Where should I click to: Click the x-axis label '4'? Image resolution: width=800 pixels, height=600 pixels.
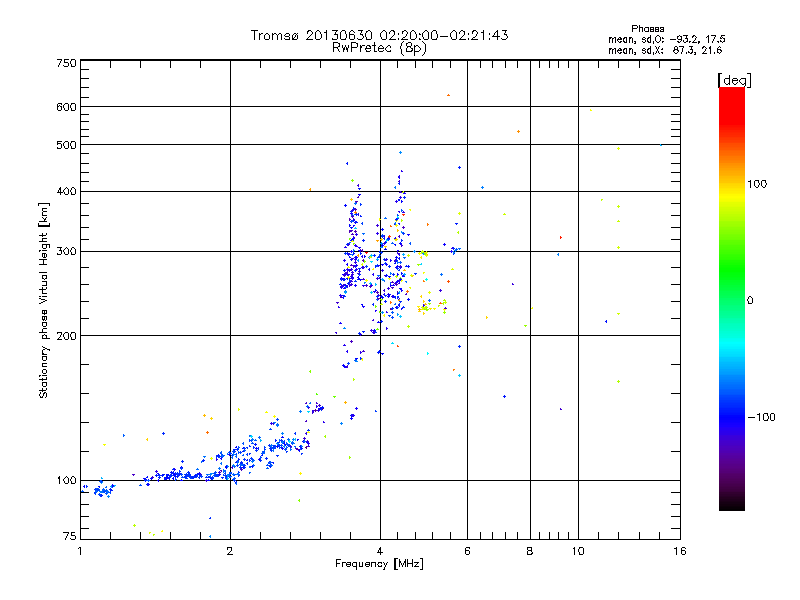click(x=380, y=551)
